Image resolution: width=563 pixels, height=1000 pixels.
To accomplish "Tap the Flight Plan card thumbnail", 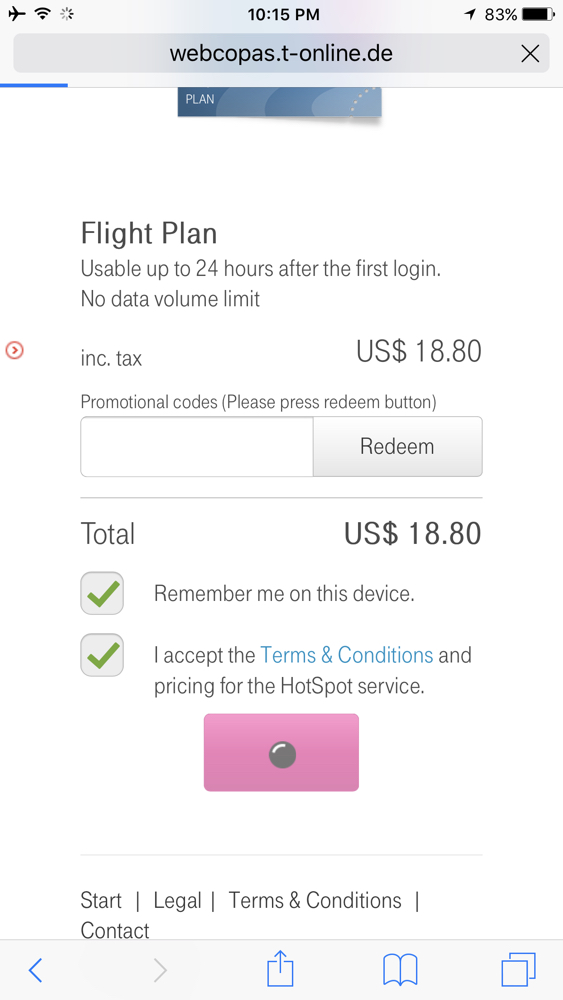I will [279, 102].
